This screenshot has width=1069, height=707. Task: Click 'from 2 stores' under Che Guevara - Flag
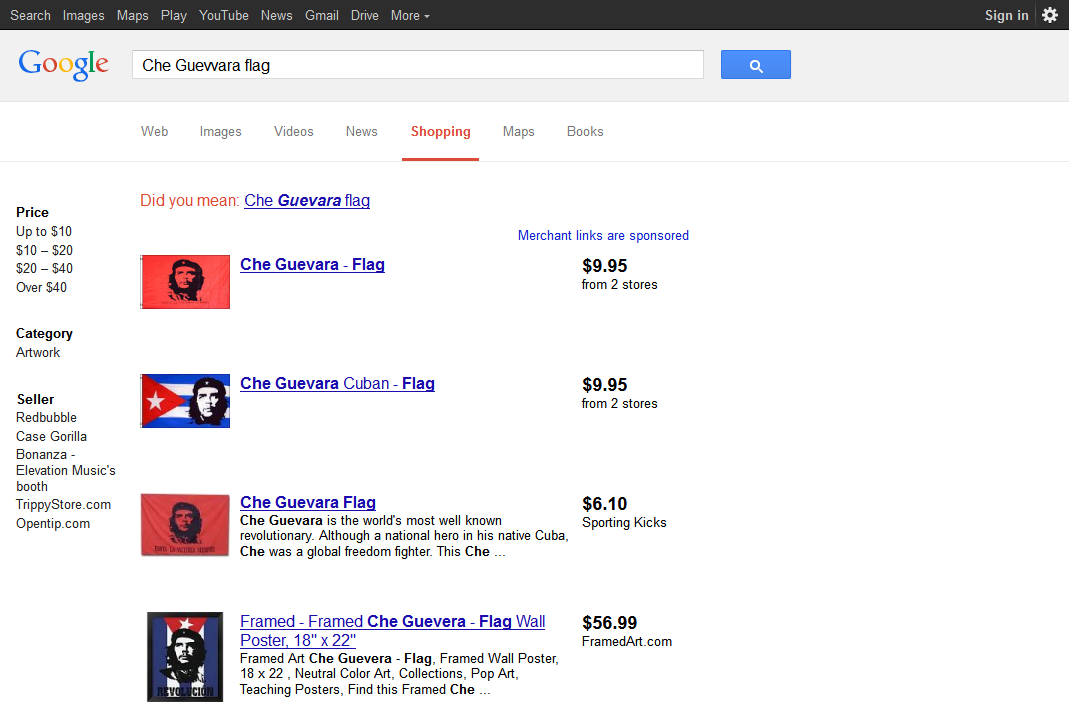(620, 284)
